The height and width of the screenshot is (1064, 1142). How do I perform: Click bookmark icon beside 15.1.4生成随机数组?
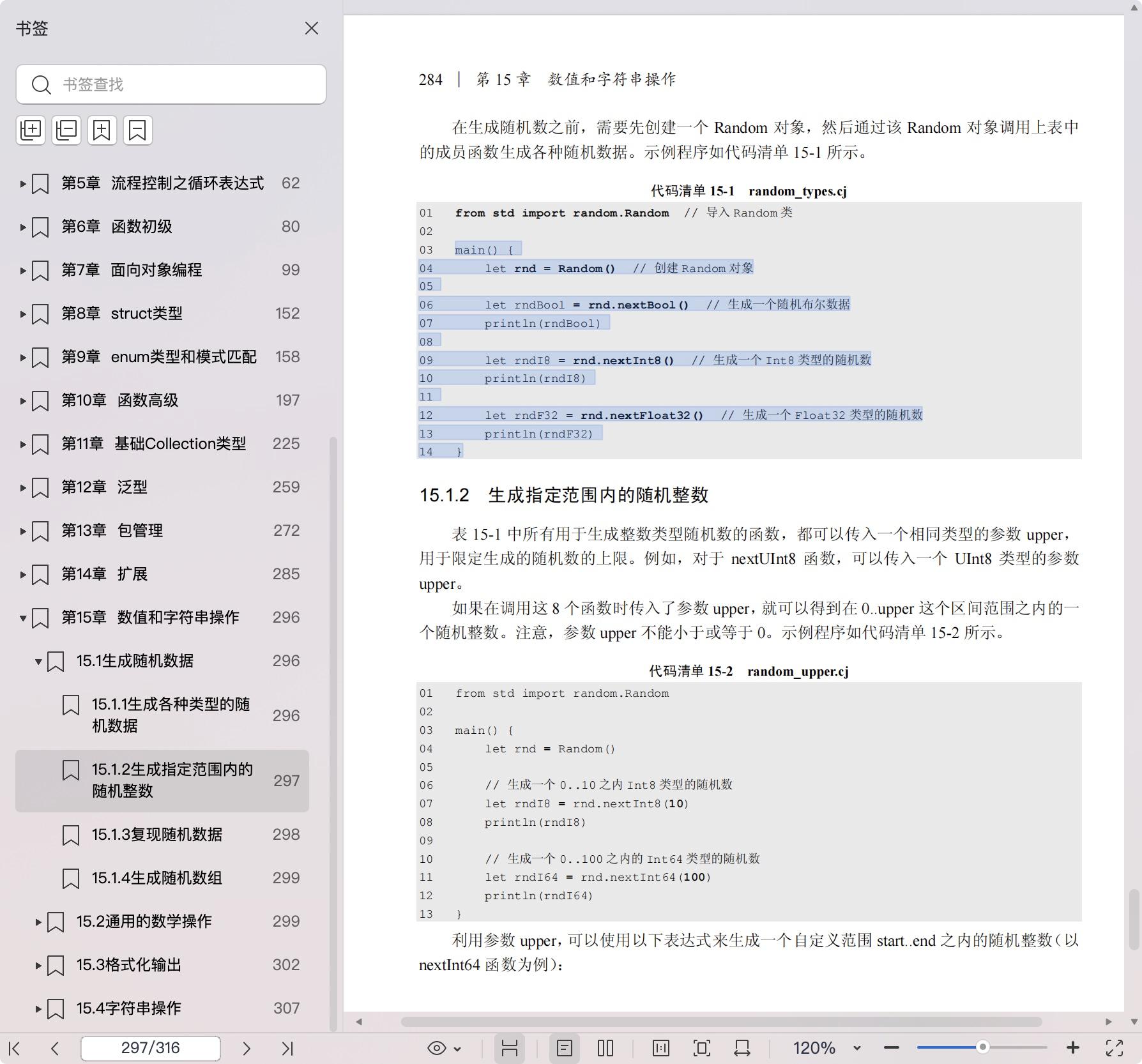[71, 879]
